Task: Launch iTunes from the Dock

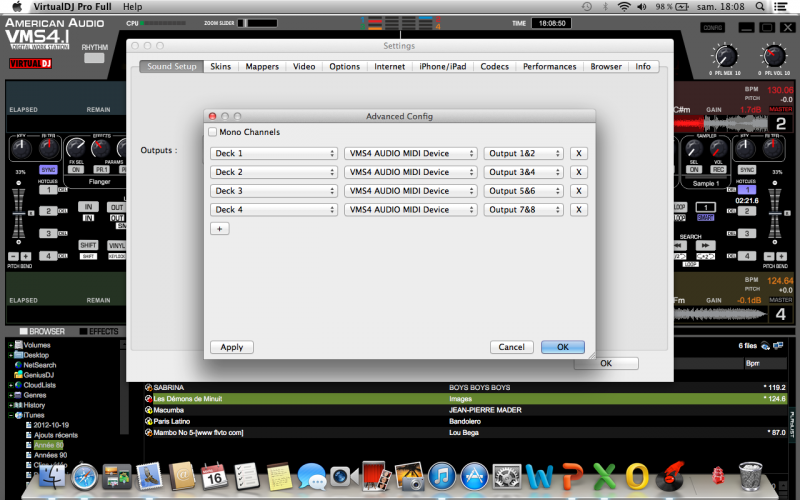Action: (442, 477)
